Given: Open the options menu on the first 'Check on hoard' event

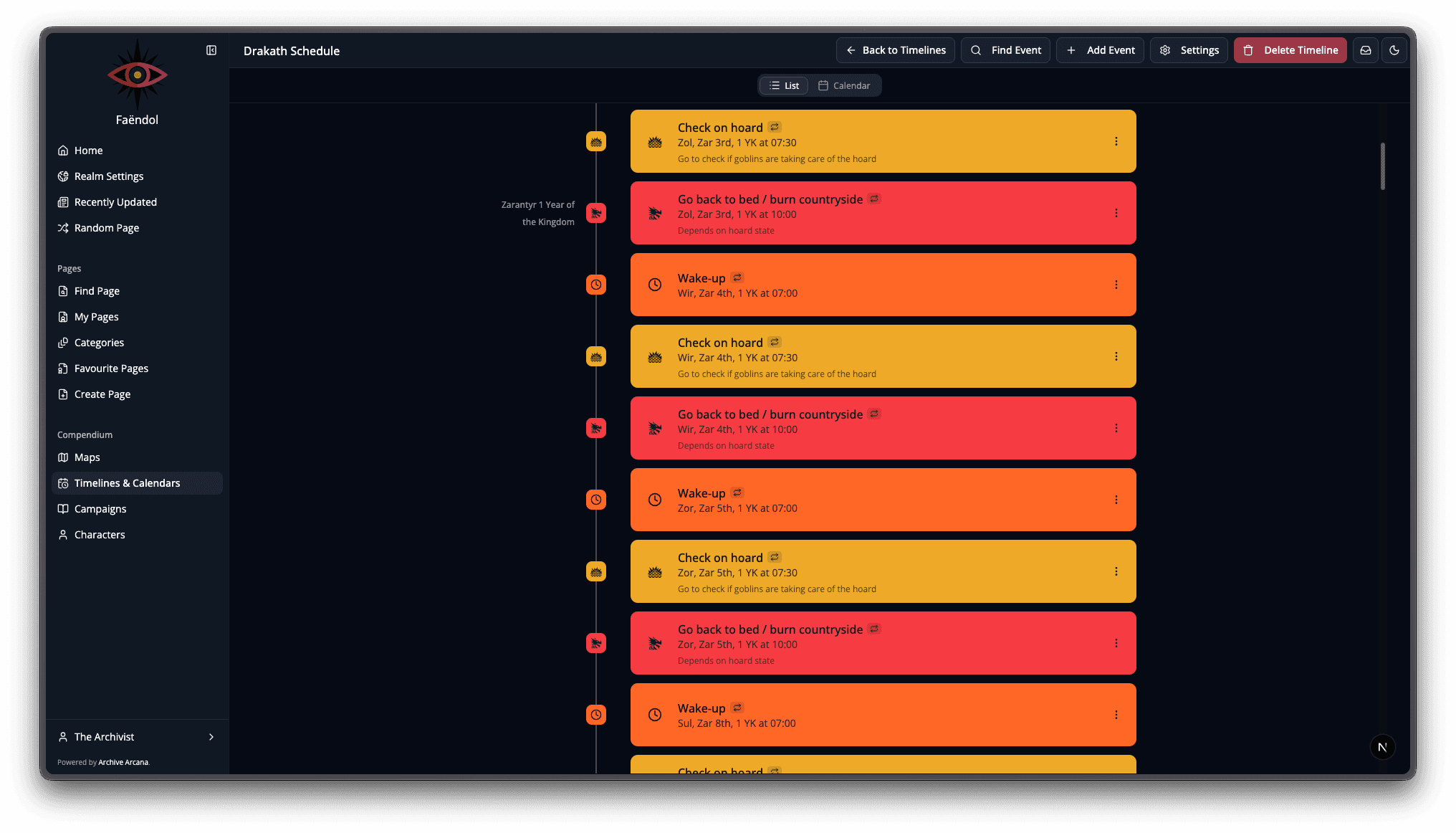Looking at the screenshot, I should 1116,141.
